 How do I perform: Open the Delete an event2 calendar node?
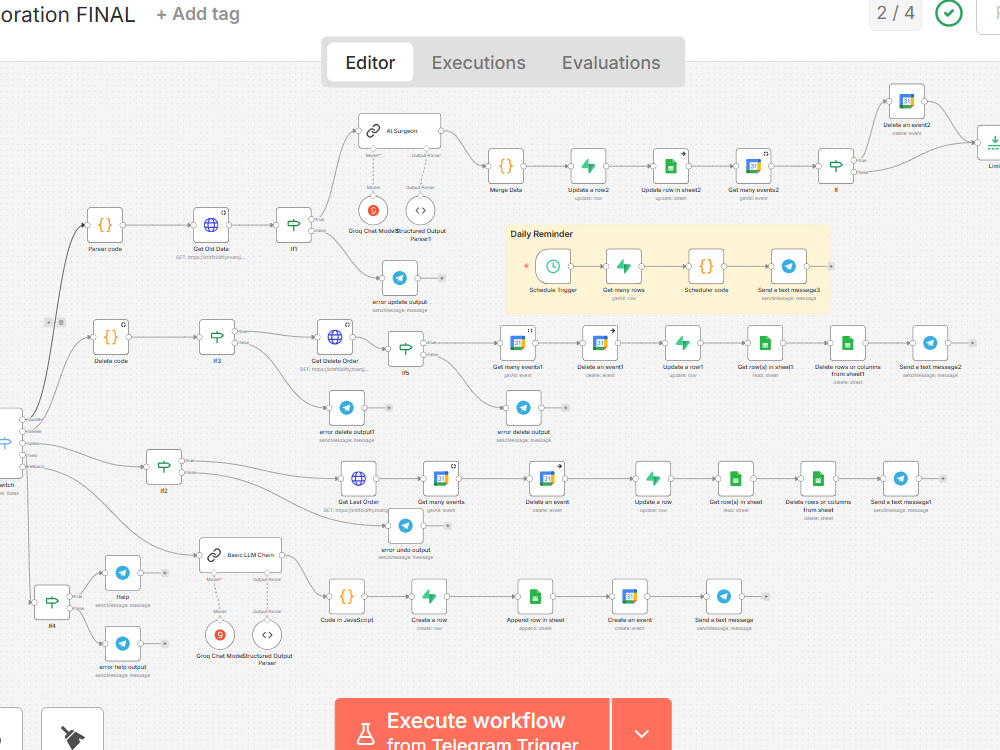[x=906, y=101]
